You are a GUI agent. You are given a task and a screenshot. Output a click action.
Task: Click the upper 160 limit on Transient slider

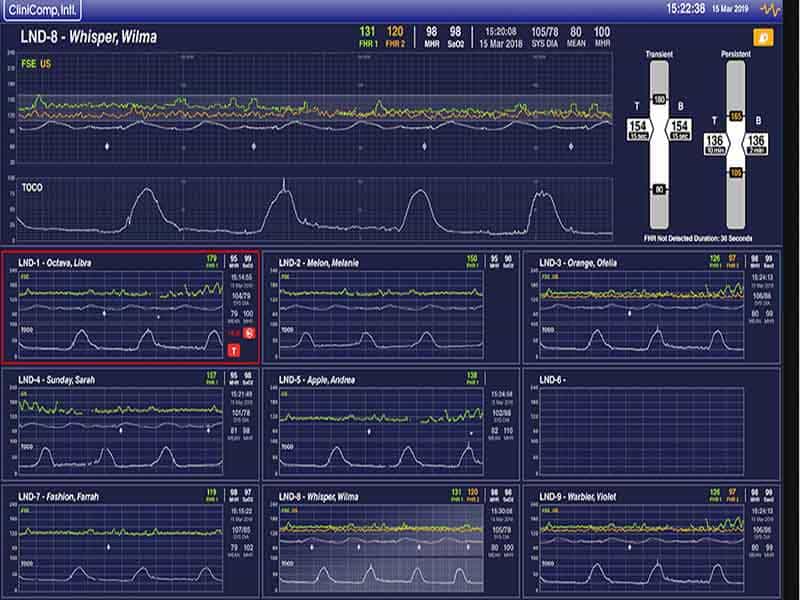(x=659, y=99)
